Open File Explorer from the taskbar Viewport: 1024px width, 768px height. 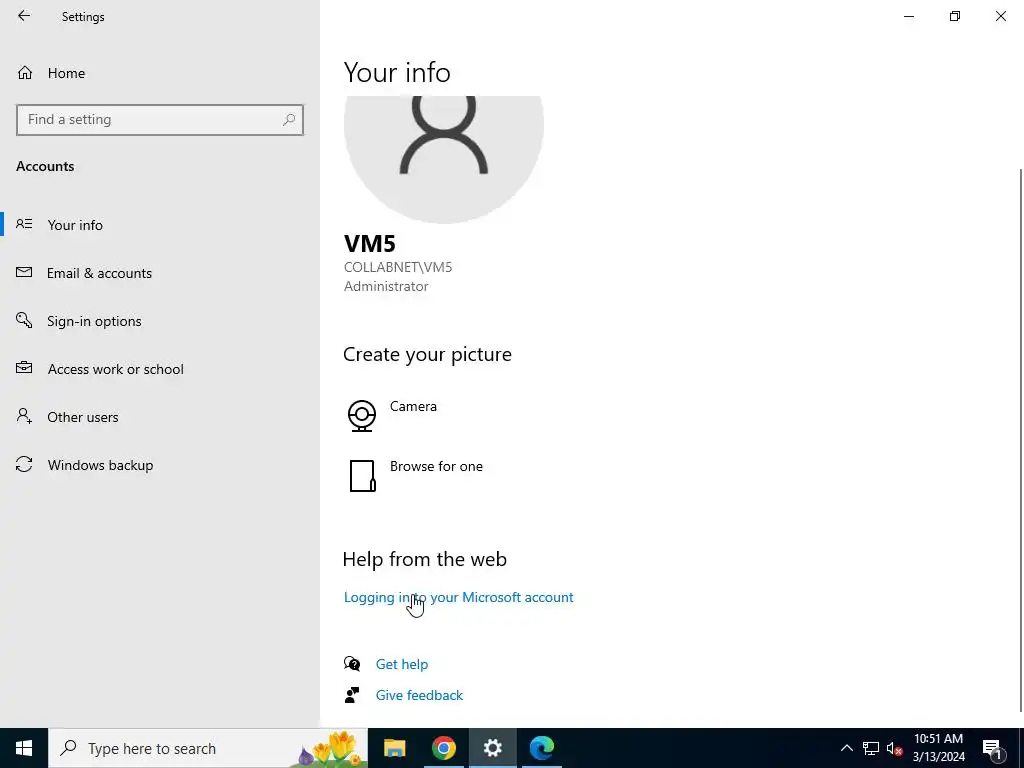[x=394, y=748]
